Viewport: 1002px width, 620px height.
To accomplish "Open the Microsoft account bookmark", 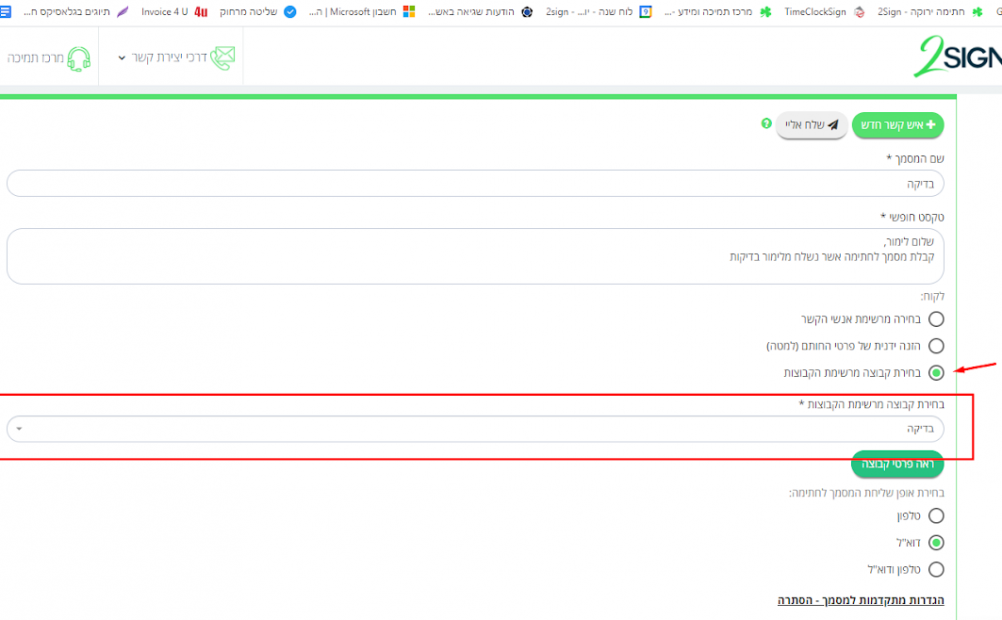I will 361,12.
